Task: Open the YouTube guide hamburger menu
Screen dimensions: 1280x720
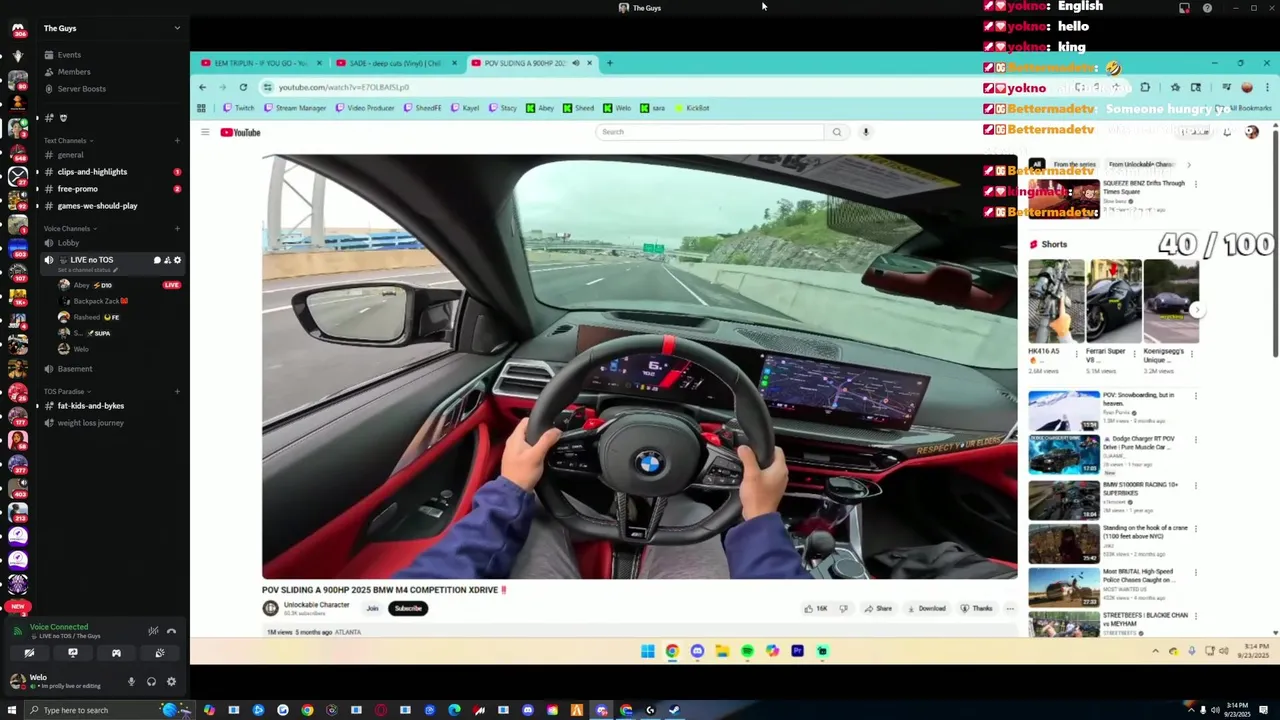Action: (205, 132)
